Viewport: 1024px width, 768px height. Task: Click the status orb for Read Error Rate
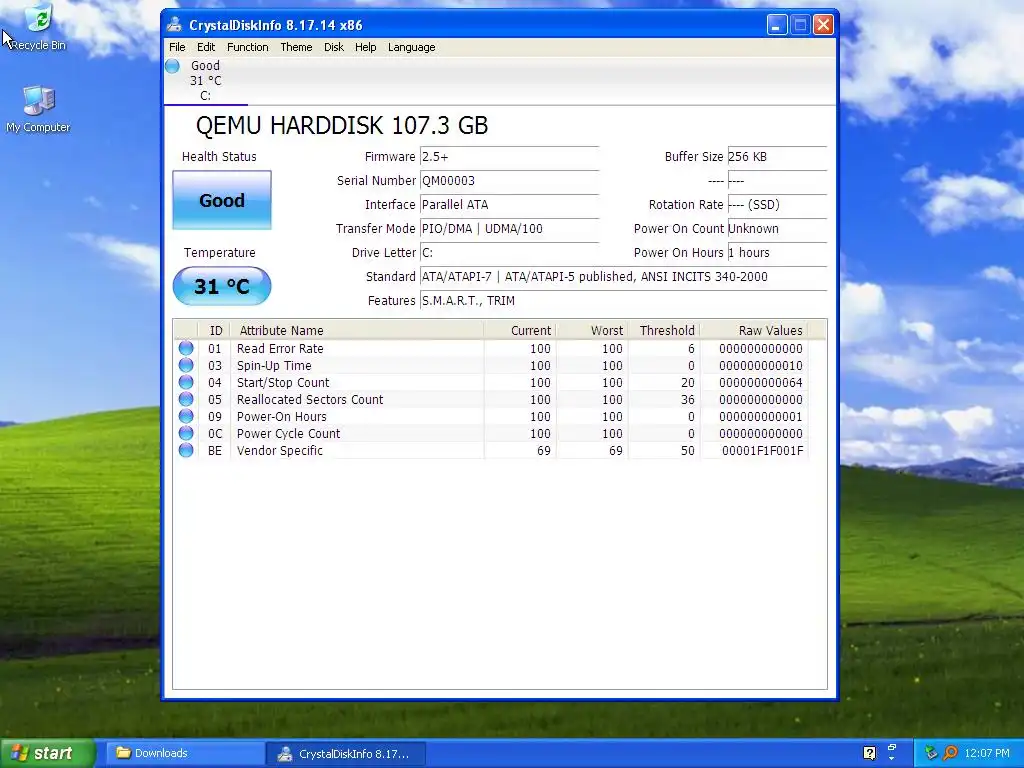[186, 348]
